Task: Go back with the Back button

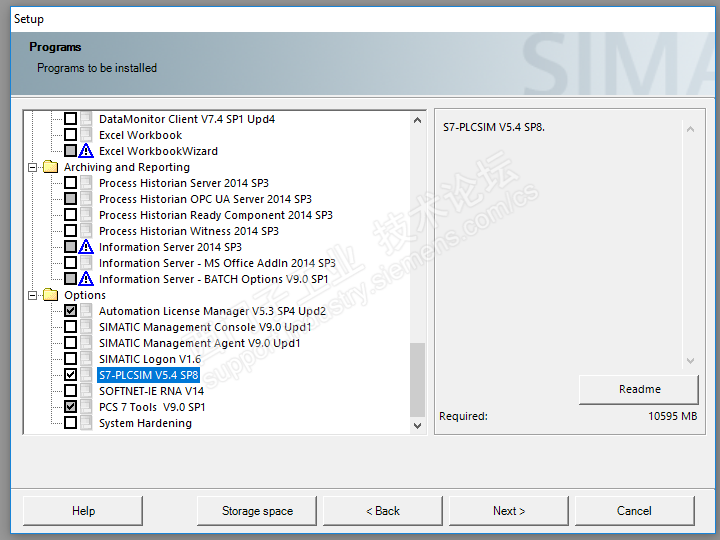Action: point(383,511)
